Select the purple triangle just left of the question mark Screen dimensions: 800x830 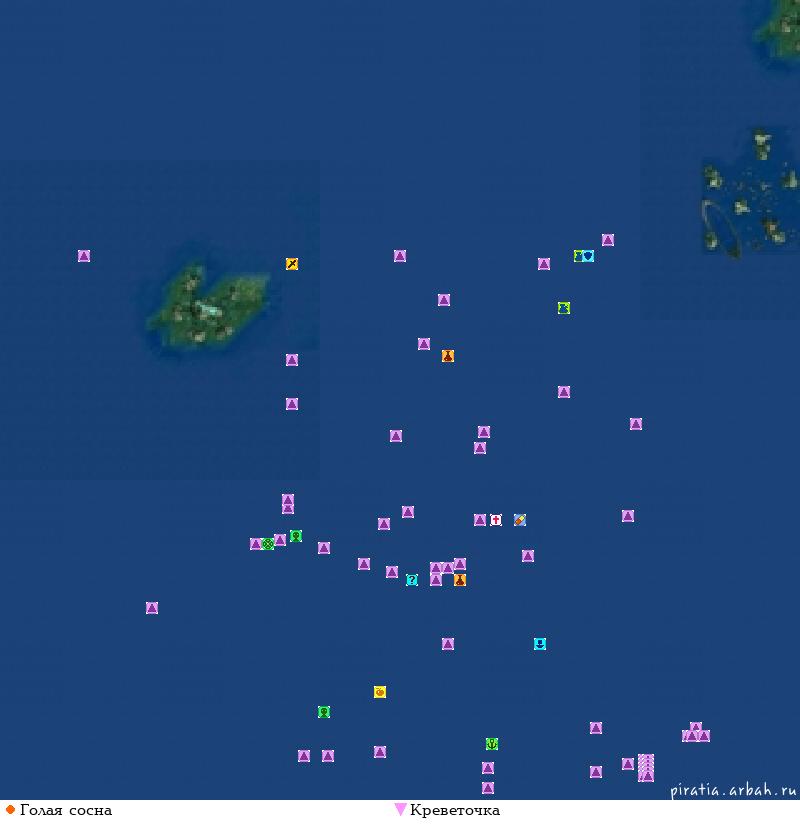click(x=392, y=572)
